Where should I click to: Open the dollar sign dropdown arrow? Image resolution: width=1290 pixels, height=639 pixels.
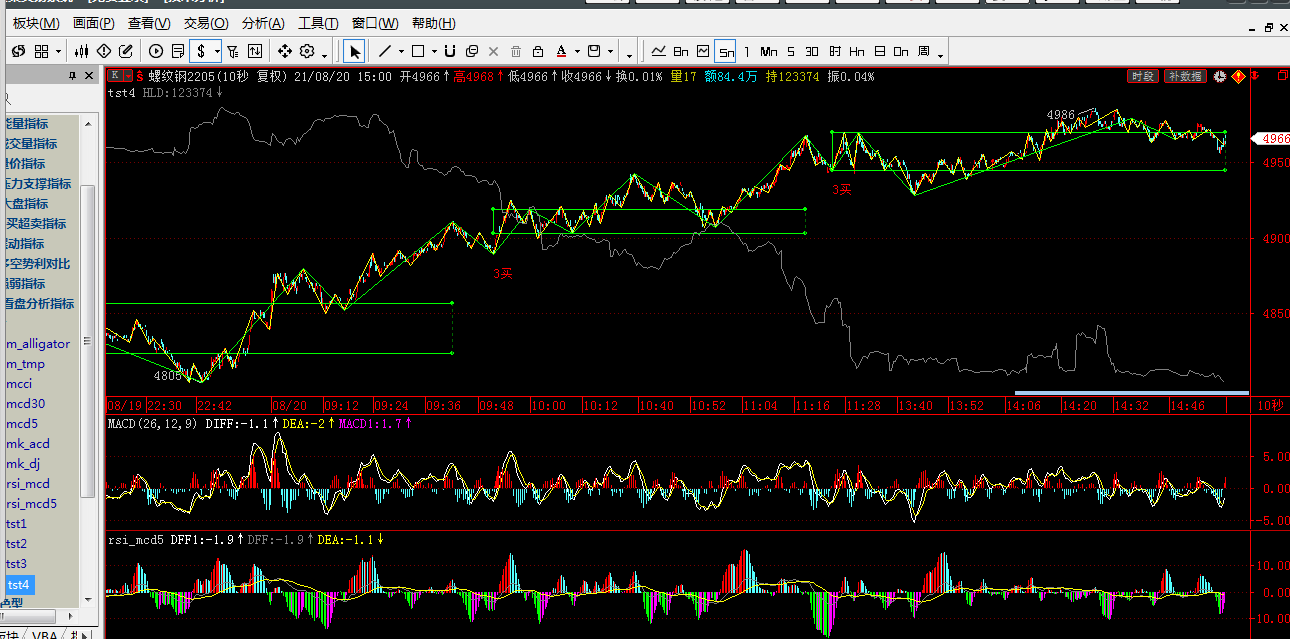[216, 51]
